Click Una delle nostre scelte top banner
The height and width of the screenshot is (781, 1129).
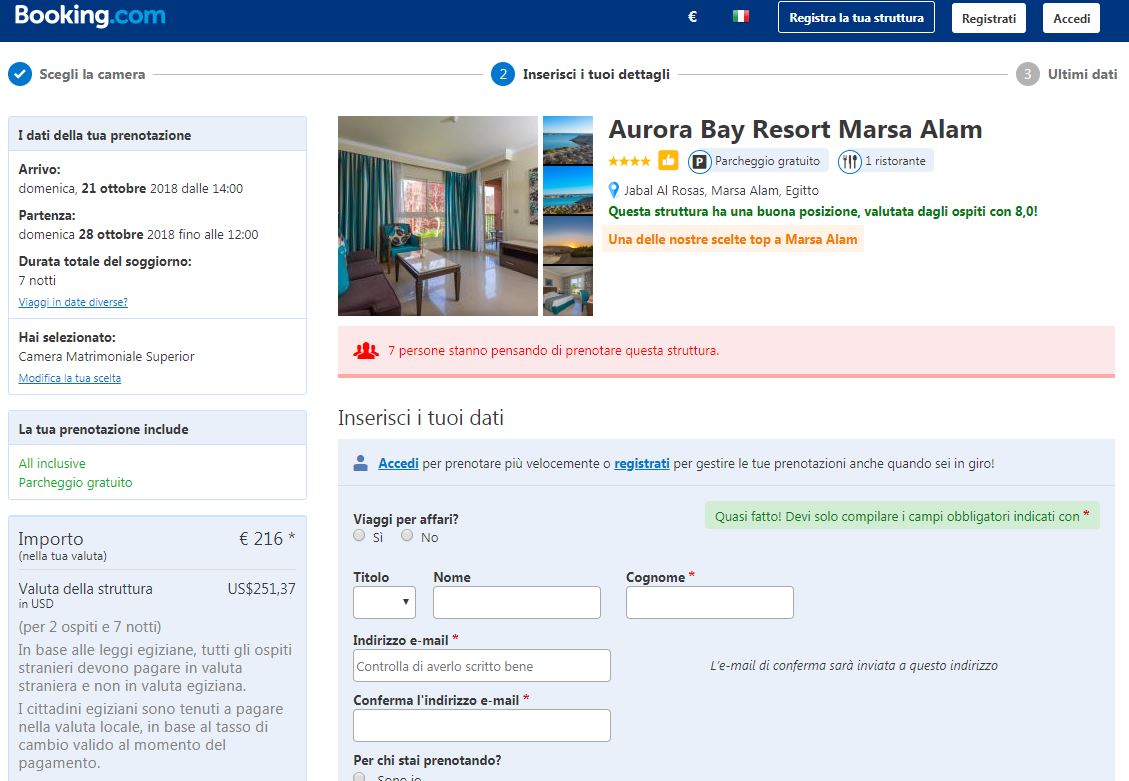733,240
